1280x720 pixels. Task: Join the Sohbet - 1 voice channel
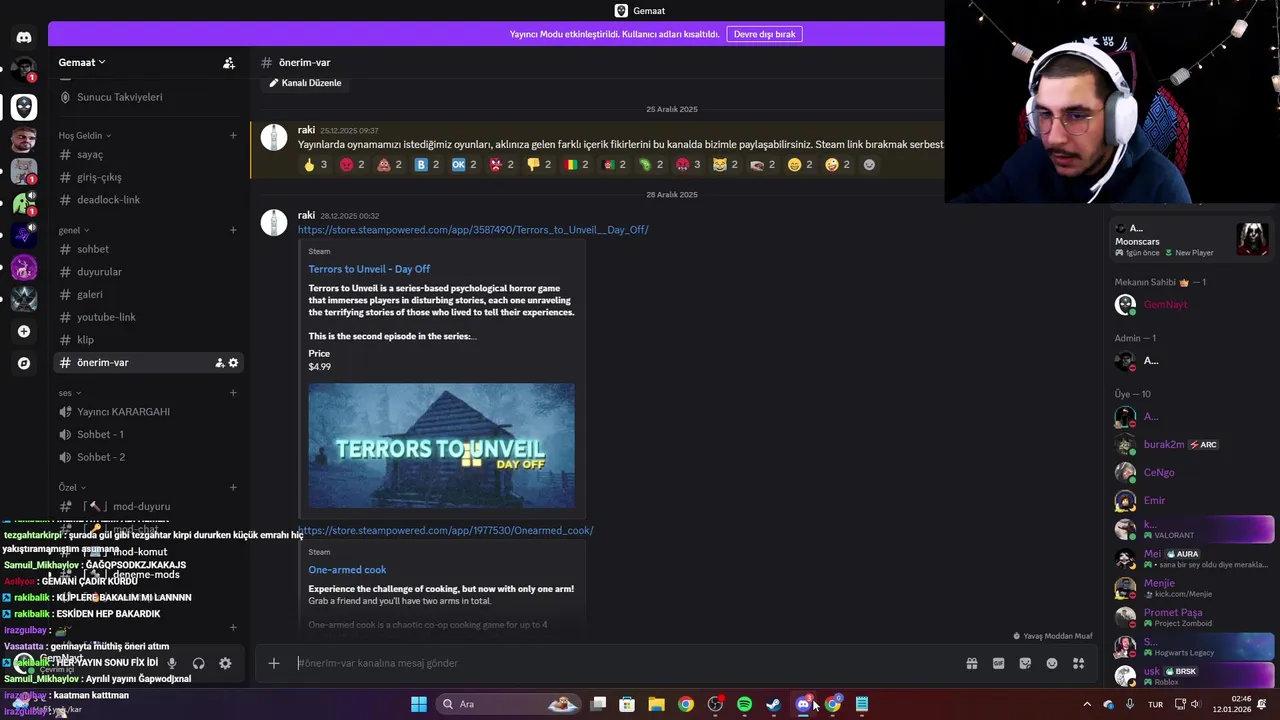pyautogui.click(x=148, y=435)
